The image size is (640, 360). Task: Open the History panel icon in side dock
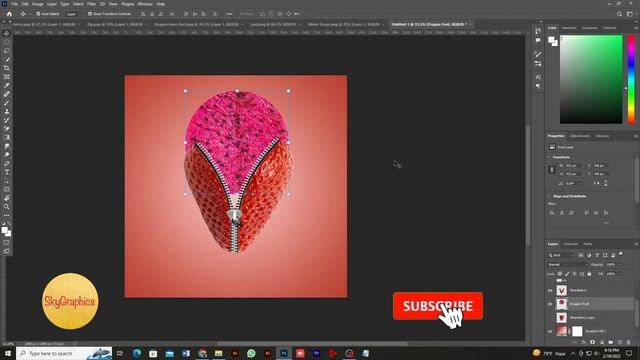(538, 31)
